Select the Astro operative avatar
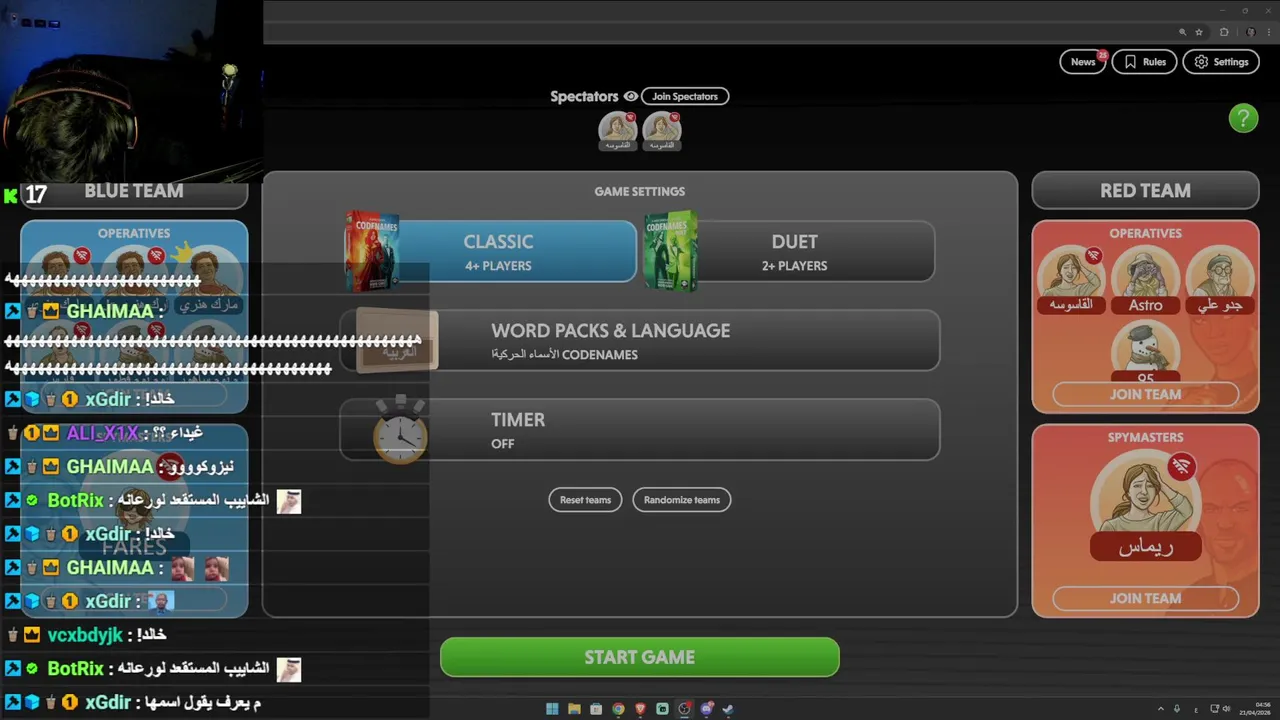The width and height of the screenshot is (1280, 720). pyautogui.click(x=1146, y=279)
